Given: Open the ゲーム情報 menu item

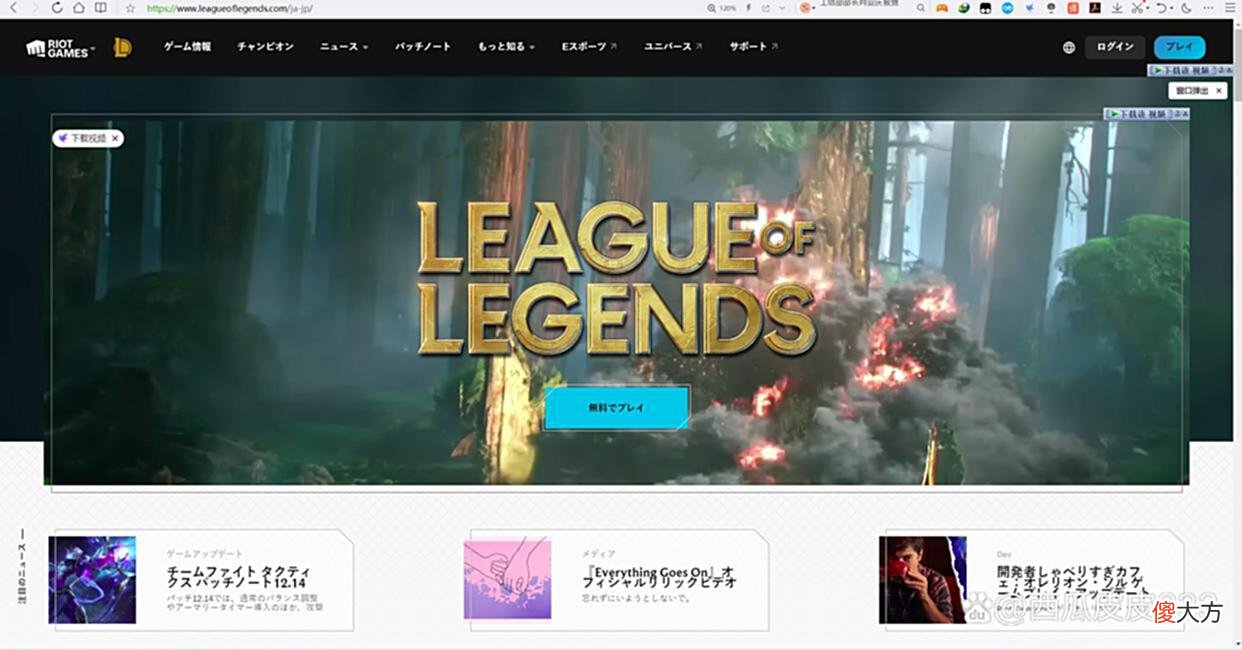Looking at the screenshot, I should (x=188, y=46).
